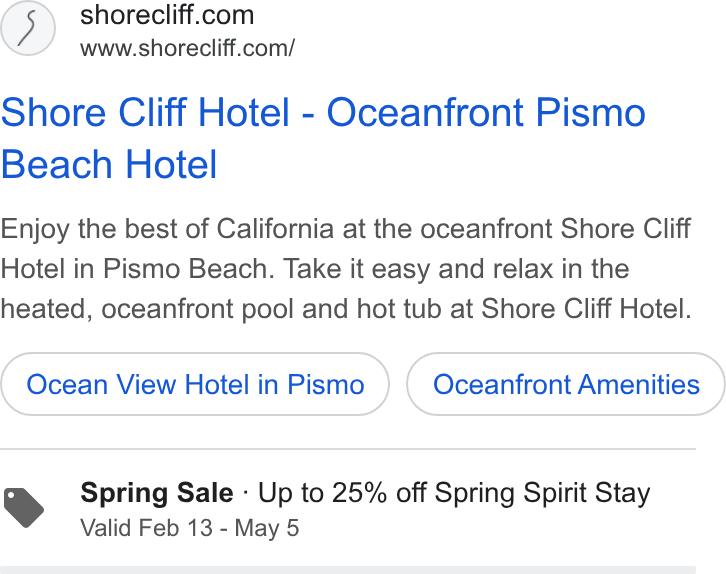726x574 pixels.
Task: Click the Valid Feb 13 - May 5 text
Action: pyautogui.click(x=190, y=528)
